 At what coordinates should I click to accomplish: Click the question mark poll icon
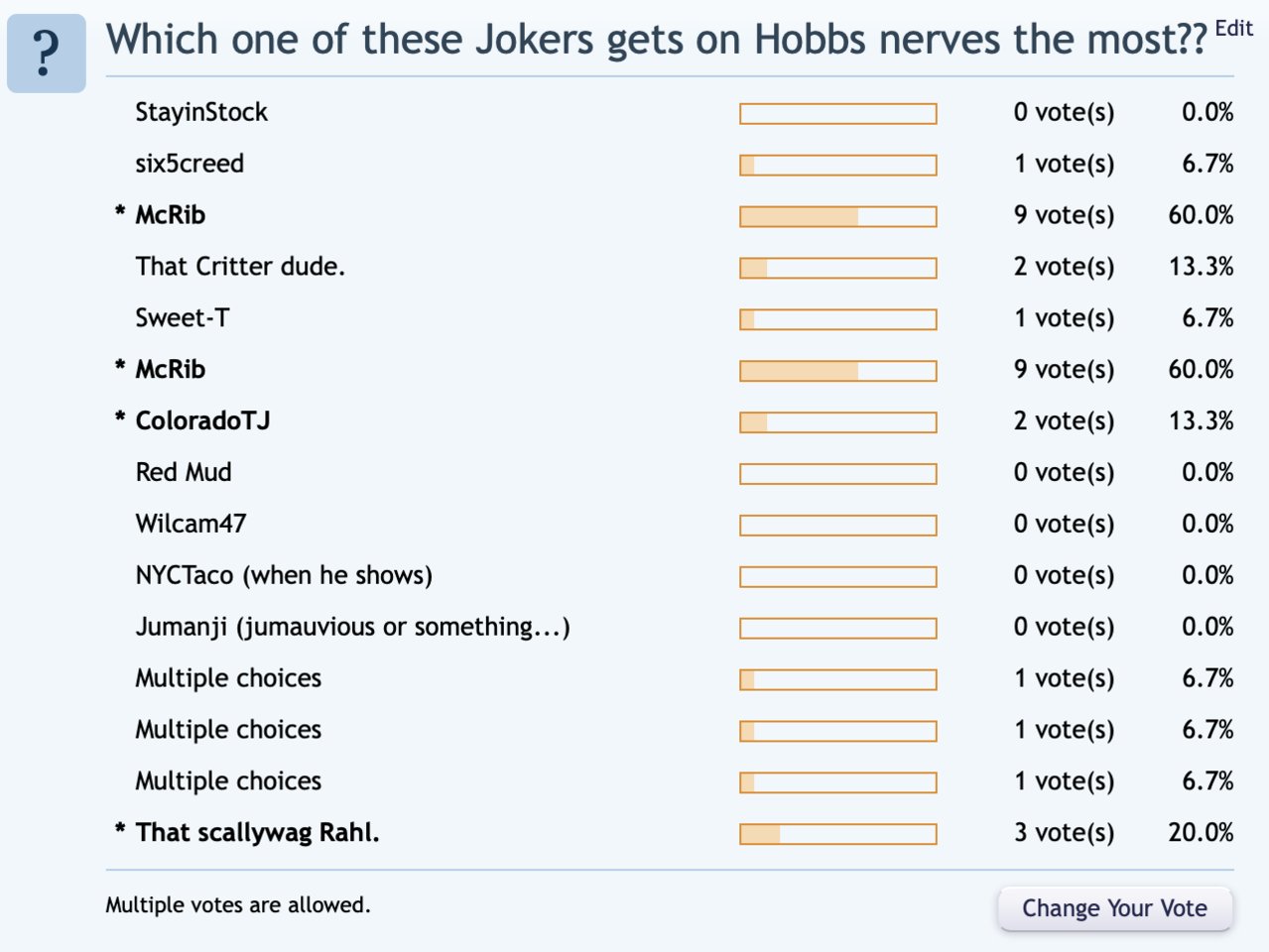[47, 54]
